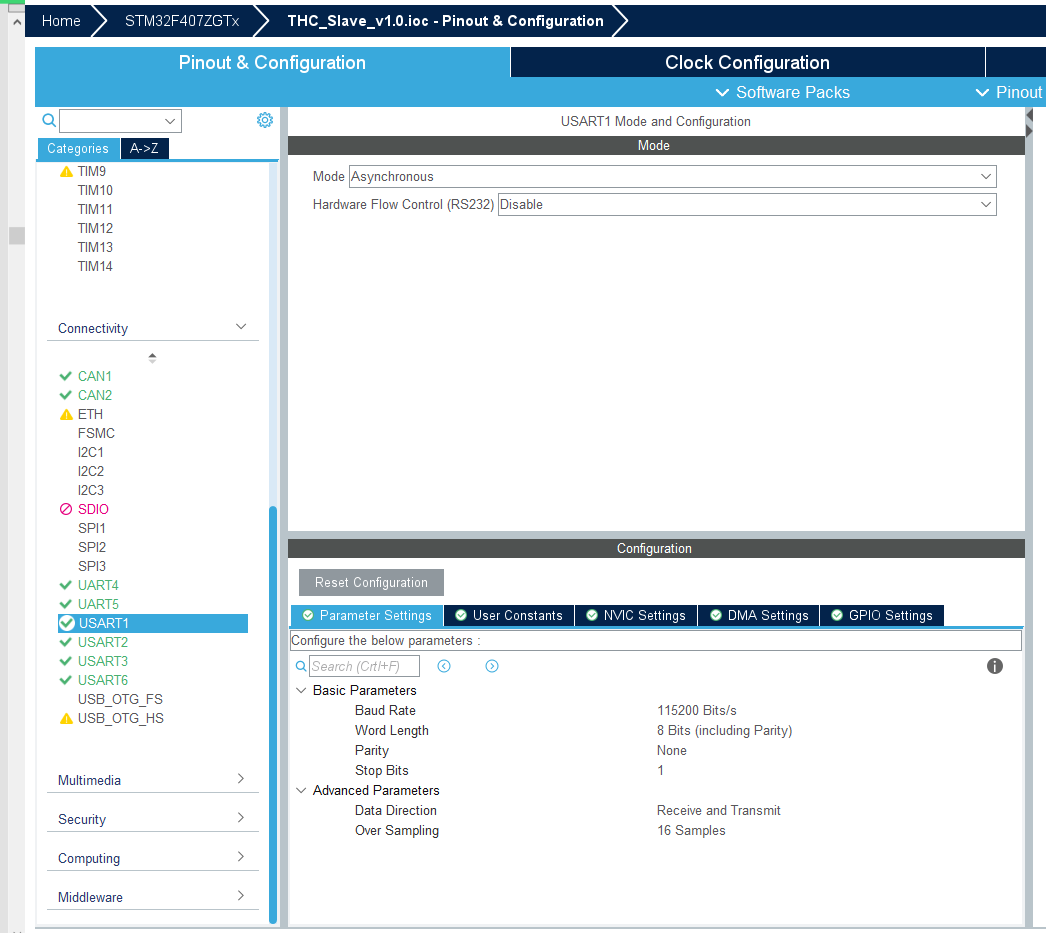Click the green check beside CAN1
1046x933 pixels.
point(65,376)
